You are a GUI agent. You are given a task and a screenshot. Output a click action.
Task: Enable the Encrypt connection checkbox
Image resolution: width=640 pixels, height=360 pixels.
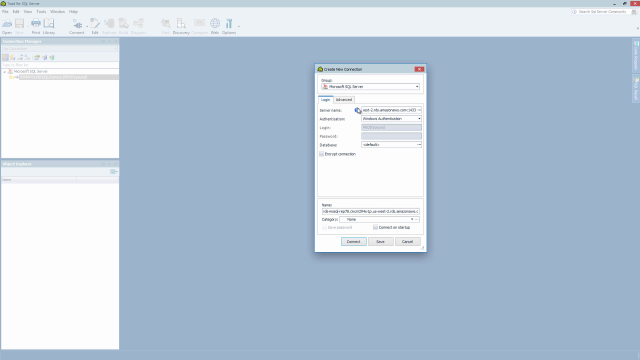click(x=322, y=154)
